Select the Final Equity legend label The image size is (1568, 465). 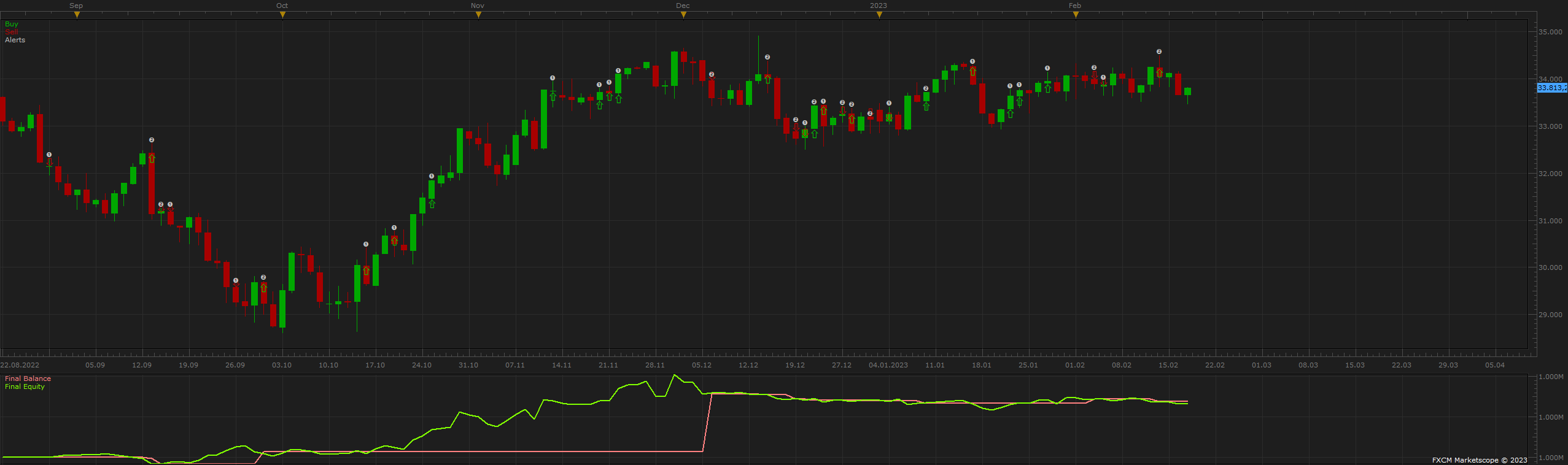pos(25,386)
